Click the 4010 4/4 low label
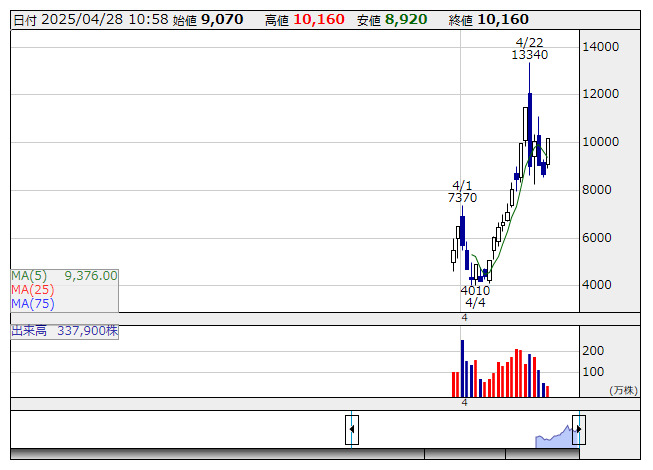 pyautogui.click(x=475, y=296)
